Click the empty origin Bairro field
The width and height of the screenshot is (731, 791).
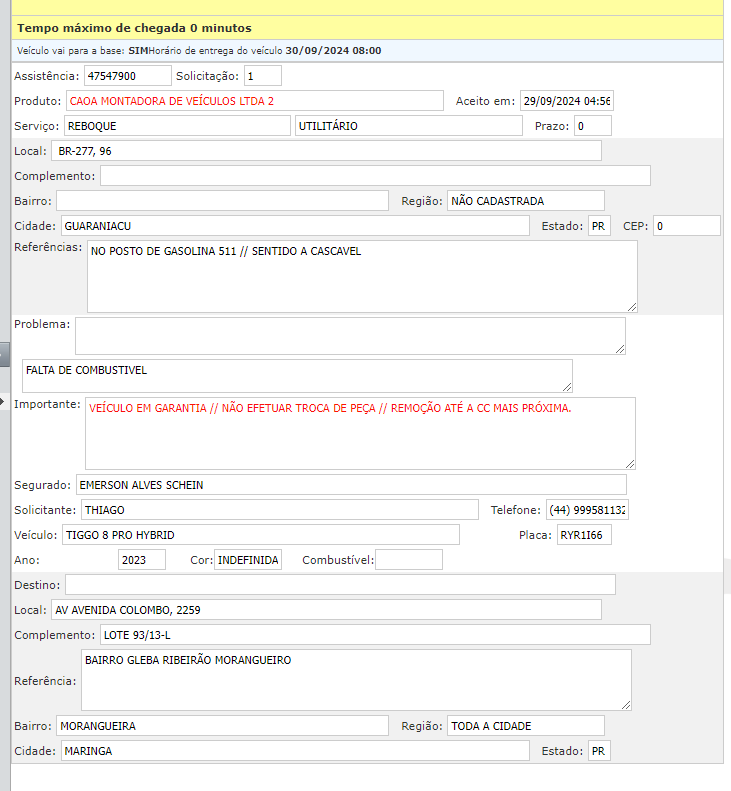[222, 201]
